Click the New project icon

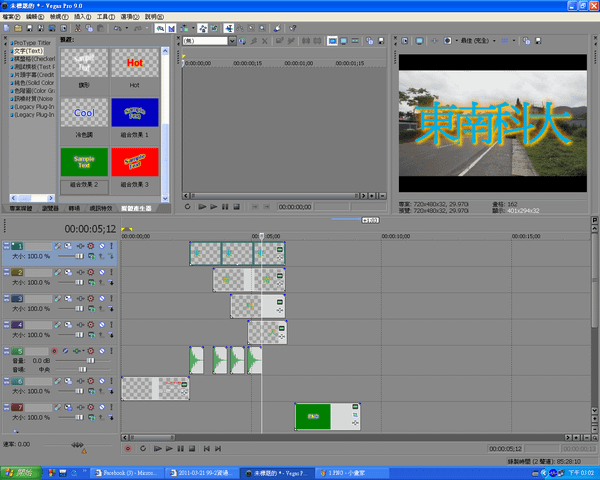click(7, 28)
